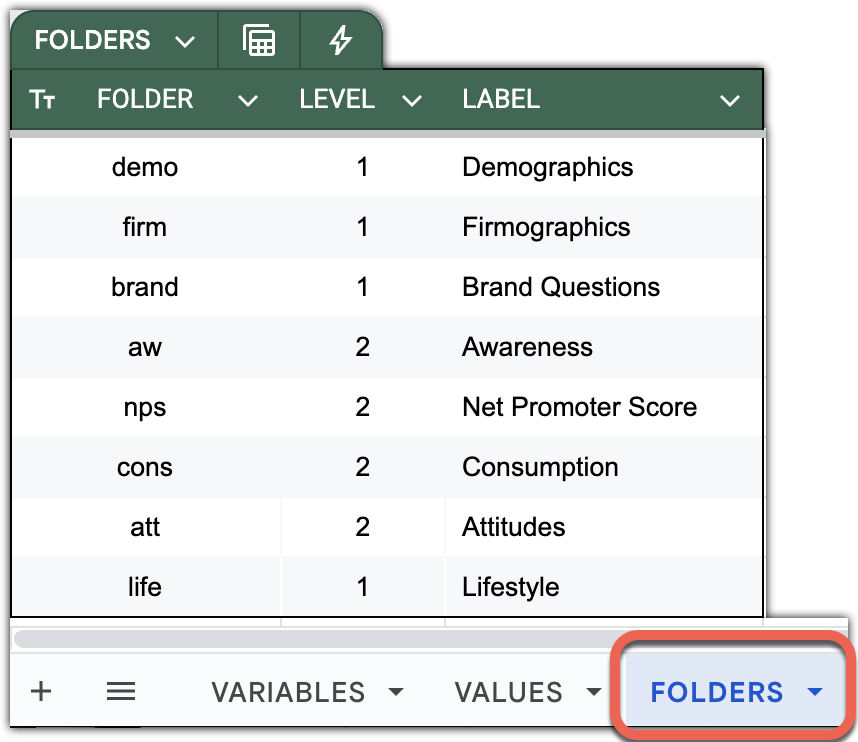Screen dimensions: 858x742
Task: Open the LEVEL column dropdown arrow
Action: [x=411, y=100]
